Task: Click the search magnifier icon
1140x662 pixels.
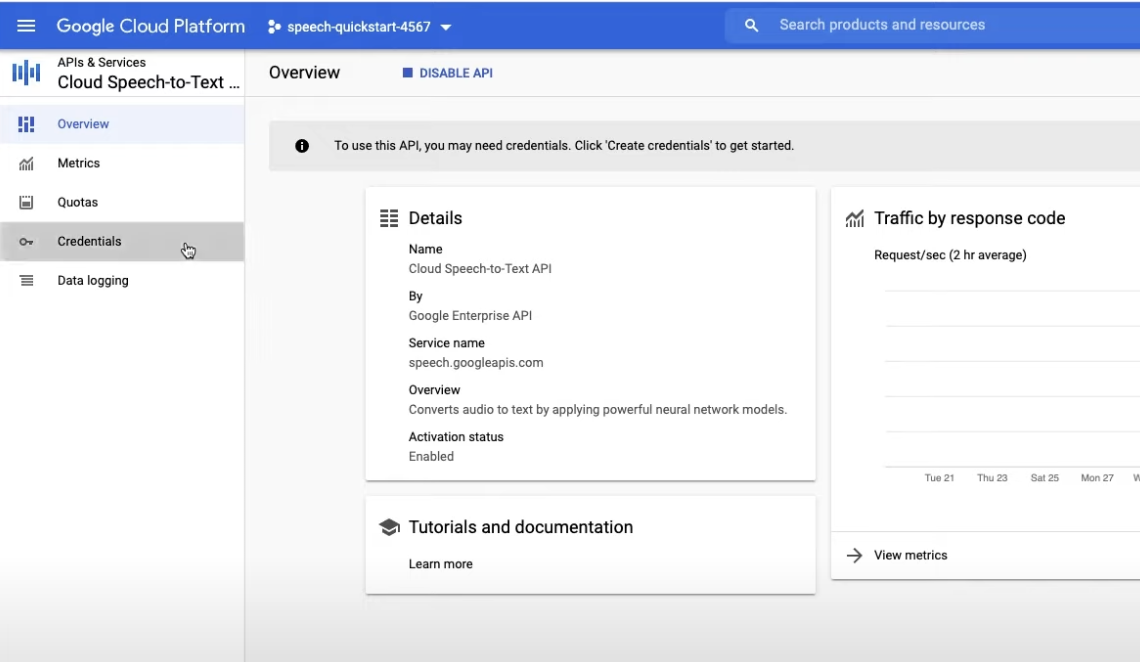Action: (751, 25)
